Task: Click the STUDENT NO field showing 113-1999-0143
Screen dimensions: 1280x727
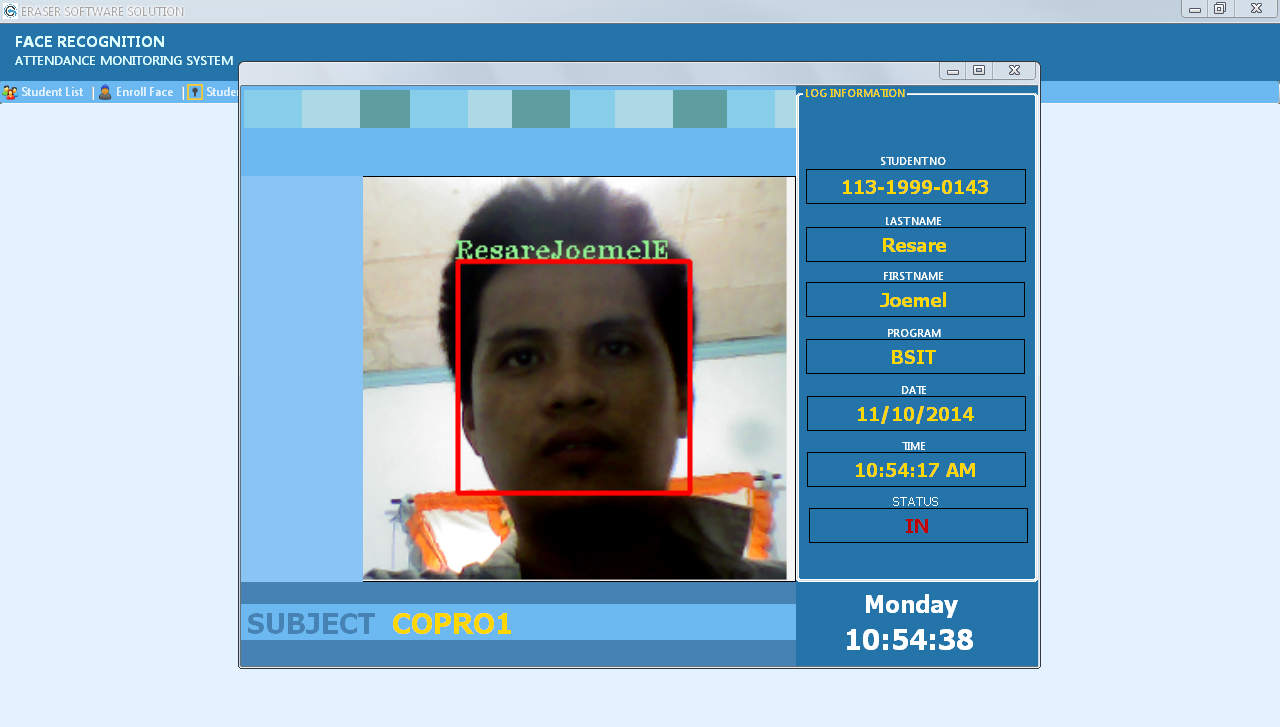Action: (915, 186)
